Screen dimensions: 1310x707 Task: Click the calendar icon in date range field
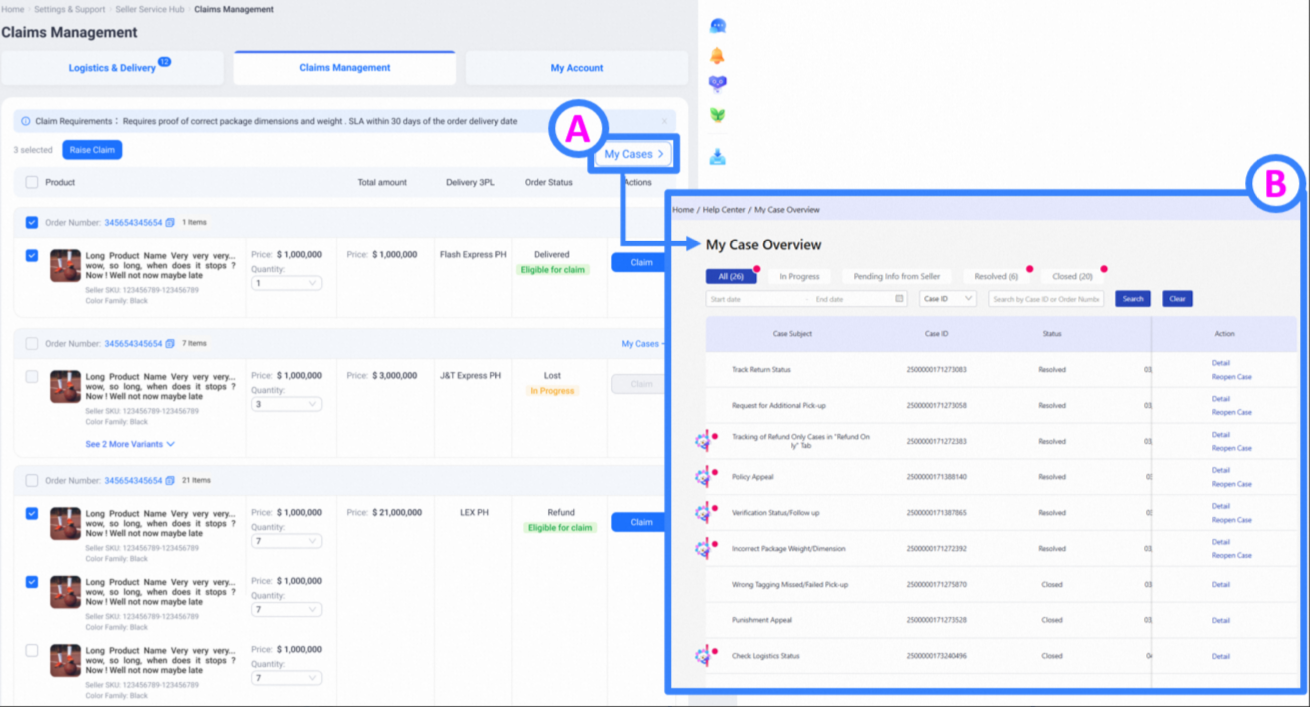[899, 299]
